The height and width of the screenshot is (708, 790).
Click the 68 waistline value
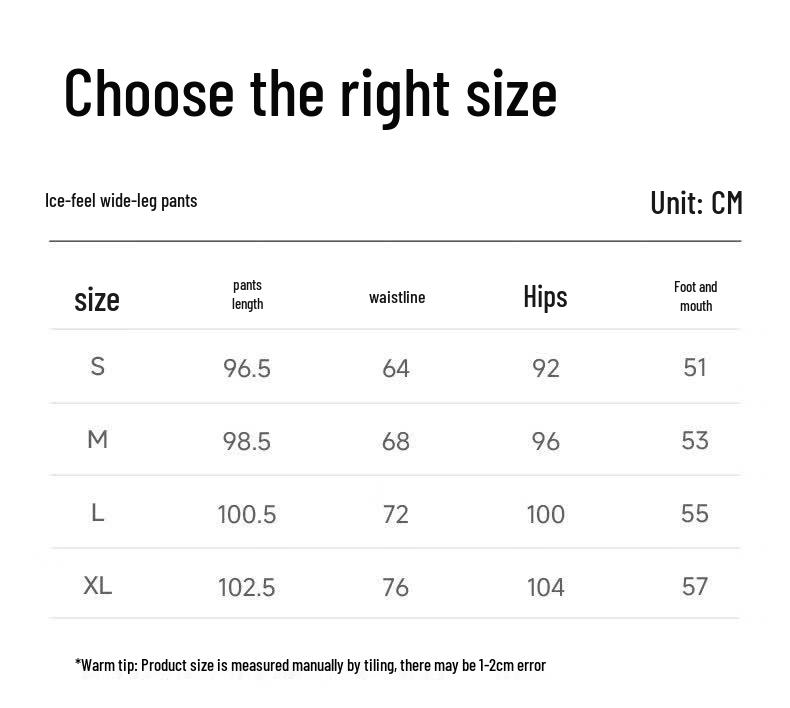[396, 441]
